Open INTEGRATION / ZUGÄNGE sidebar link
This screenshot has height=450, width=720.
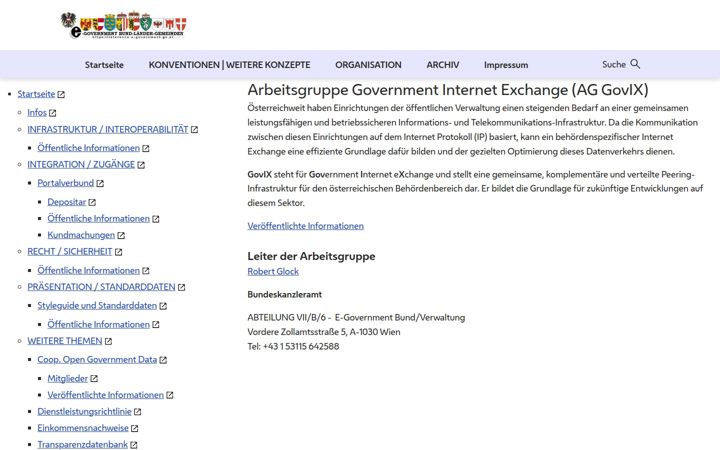[81, 164]
